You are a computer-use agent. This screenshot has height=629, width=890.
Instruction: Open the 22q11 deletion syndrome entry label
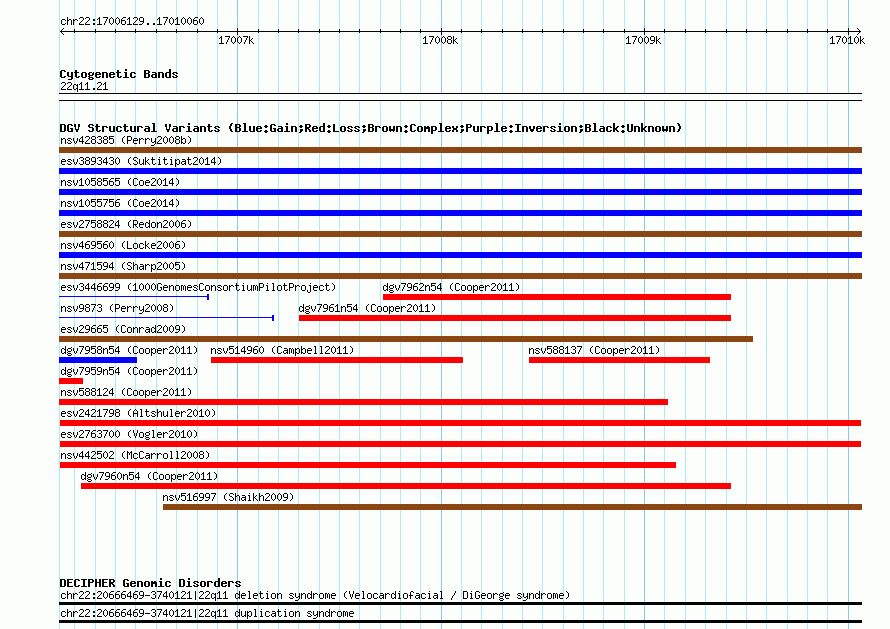coord(315,596)
